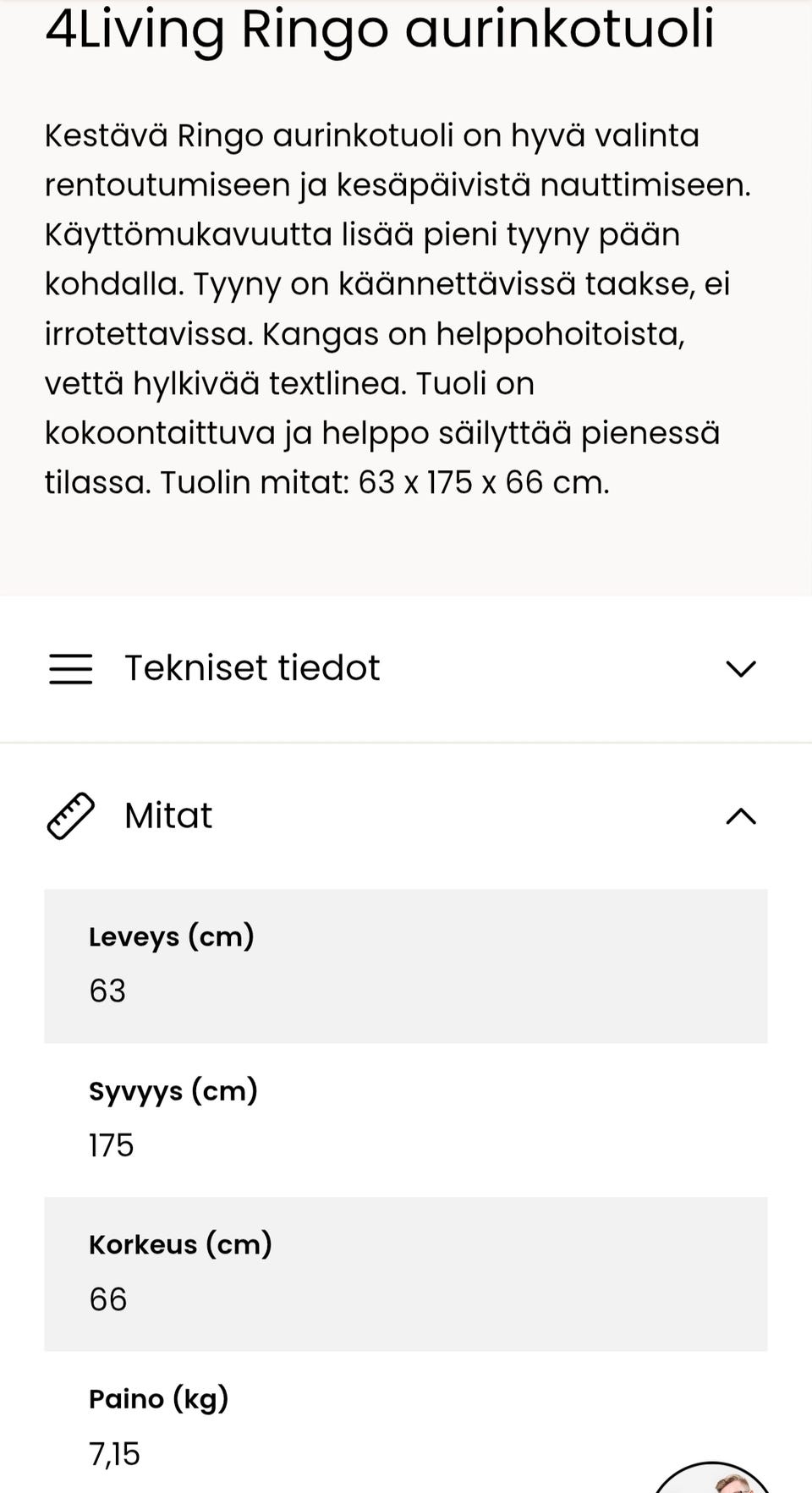Click the Paino value 7,15

click(x=115, y=1454)
